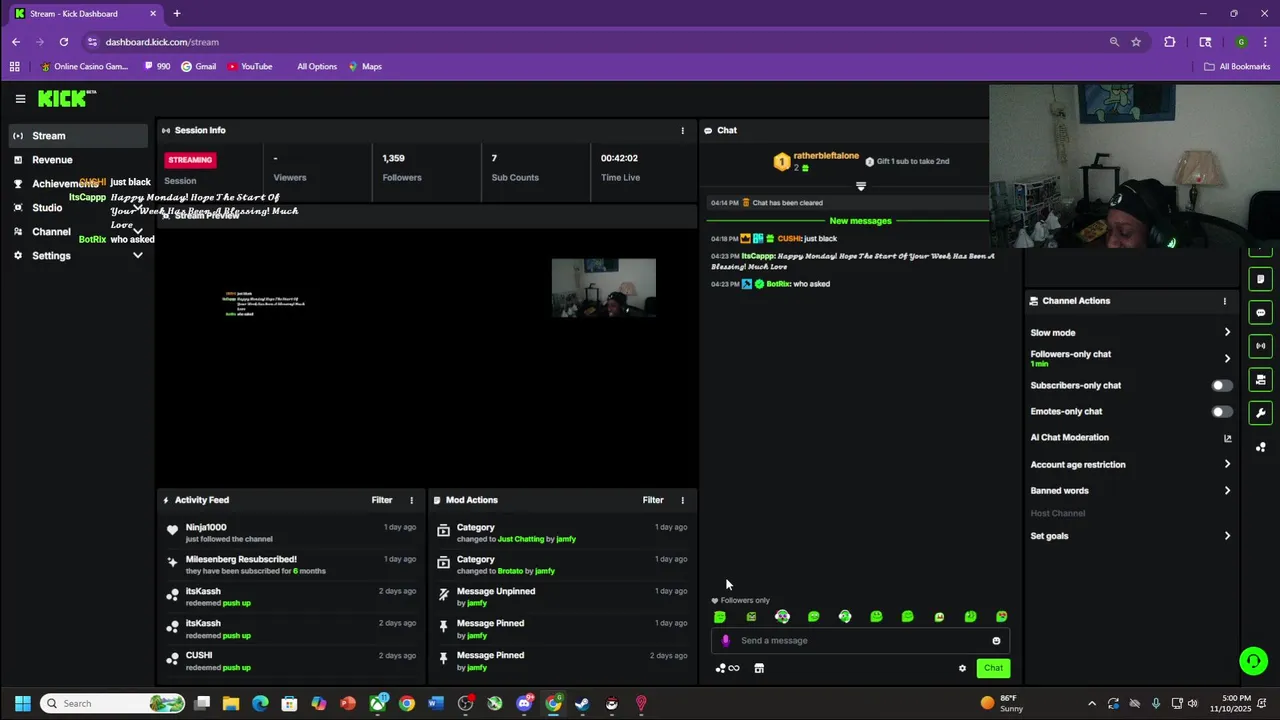Click webcam thumbnail in stream preview
Viewport: 1280px width, 720px height.
point(604,288)
